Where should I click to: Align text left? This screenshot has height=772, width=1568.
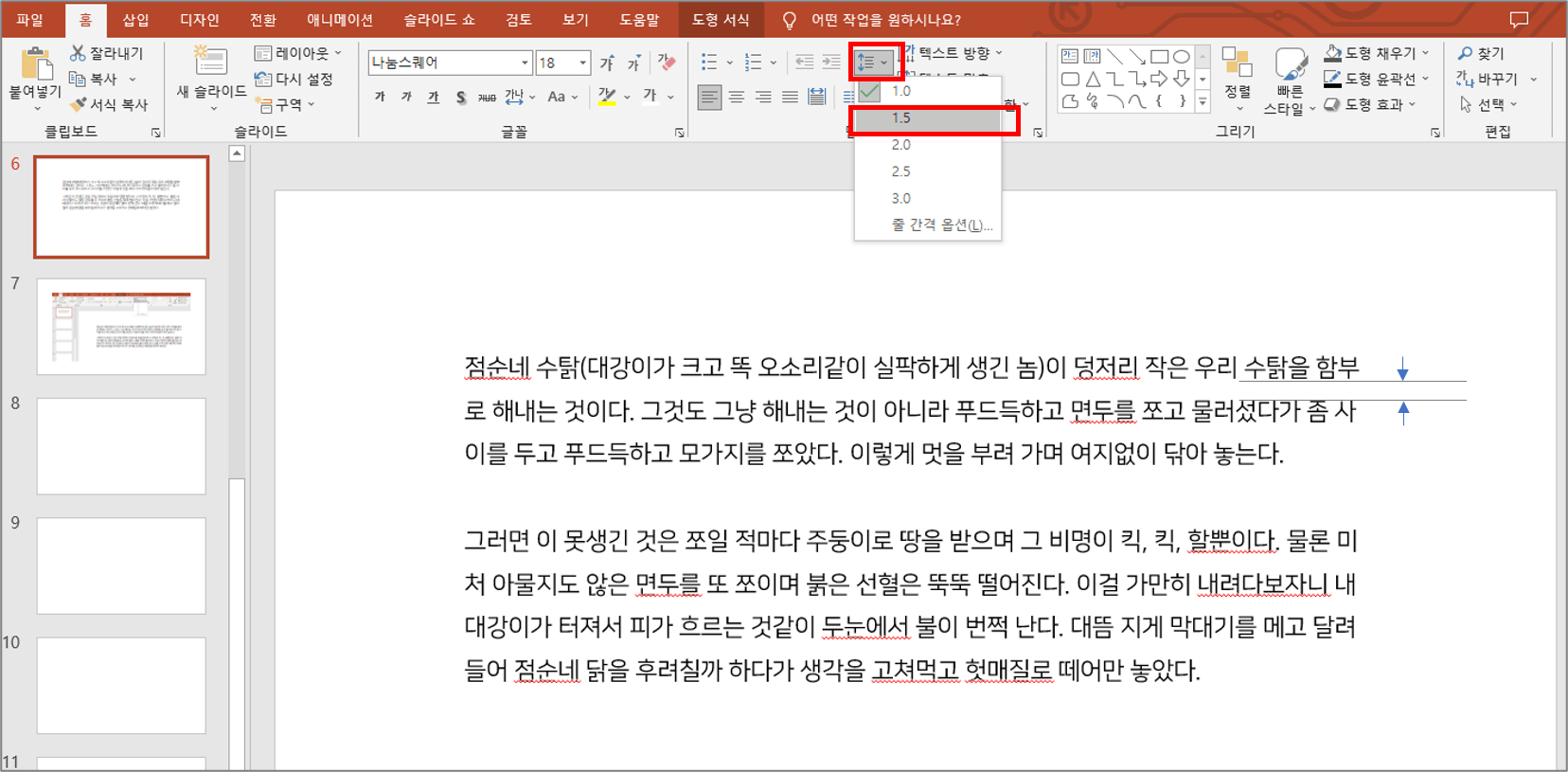pyautogui.click(x=709, y=97)
